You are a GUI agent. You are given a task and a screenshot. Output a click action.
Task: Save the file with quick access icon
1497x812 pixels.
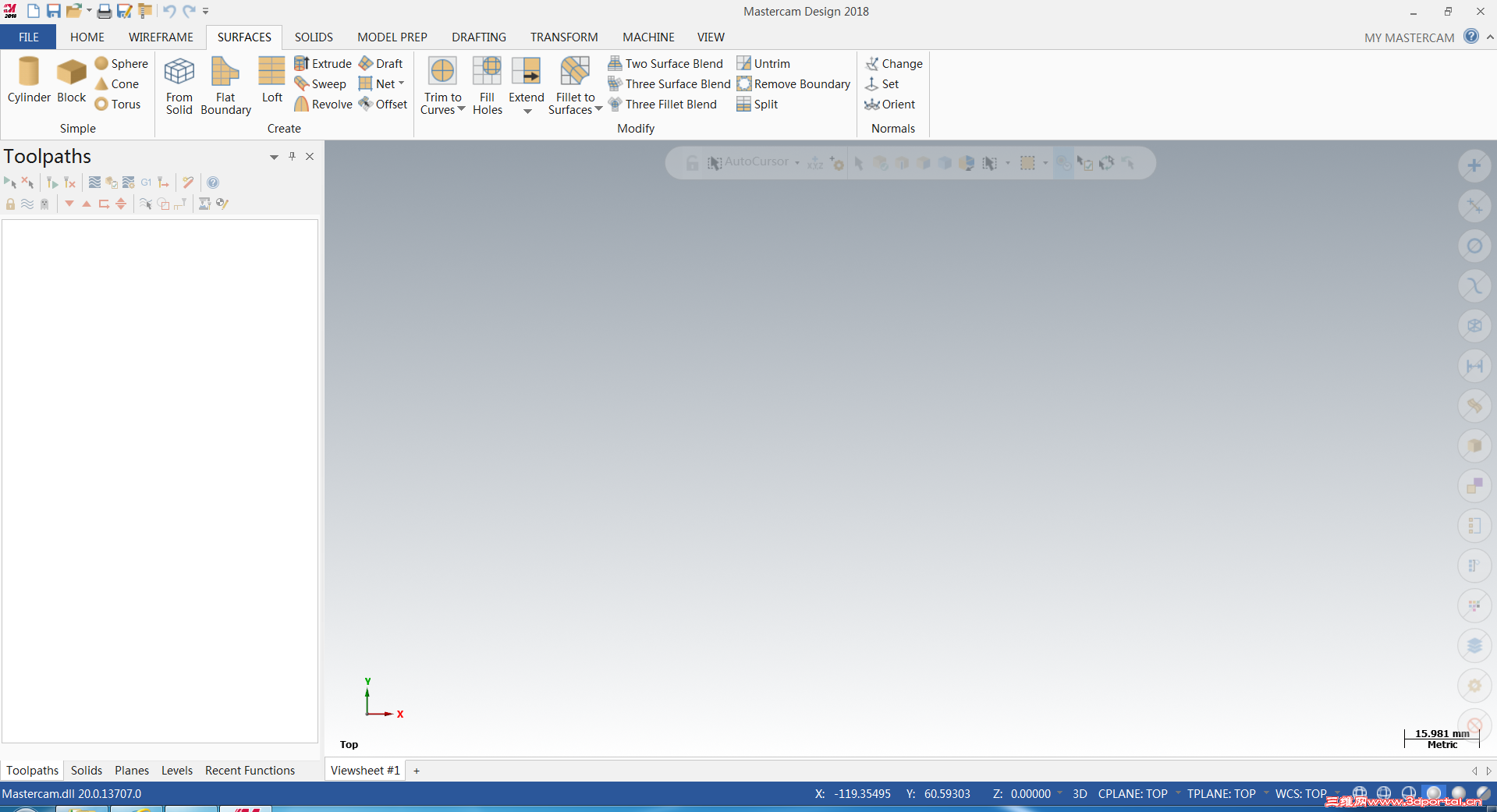point(53,11)
